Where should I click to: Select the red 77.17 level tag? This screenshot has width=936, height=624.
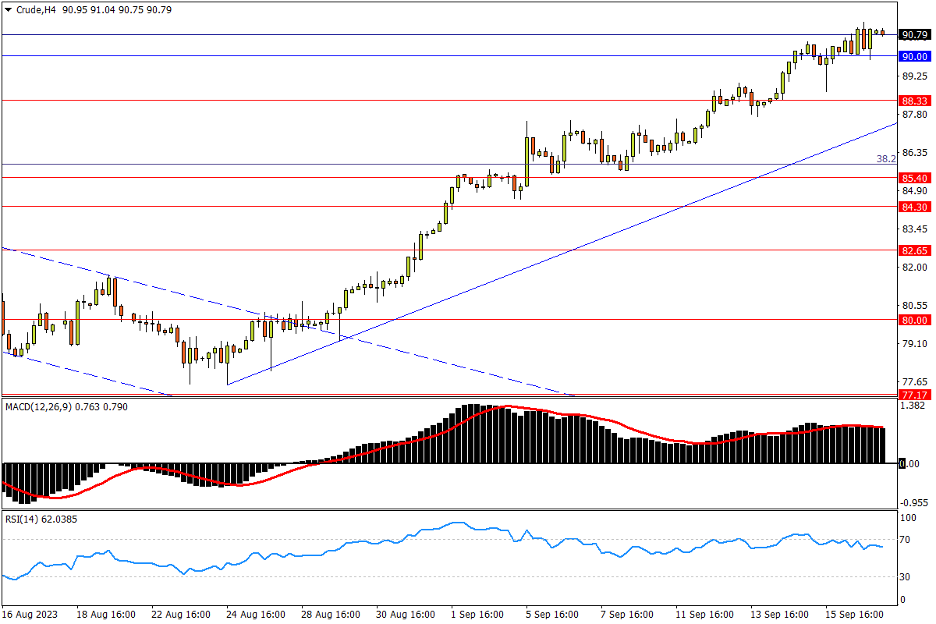(x=914, y=396)
